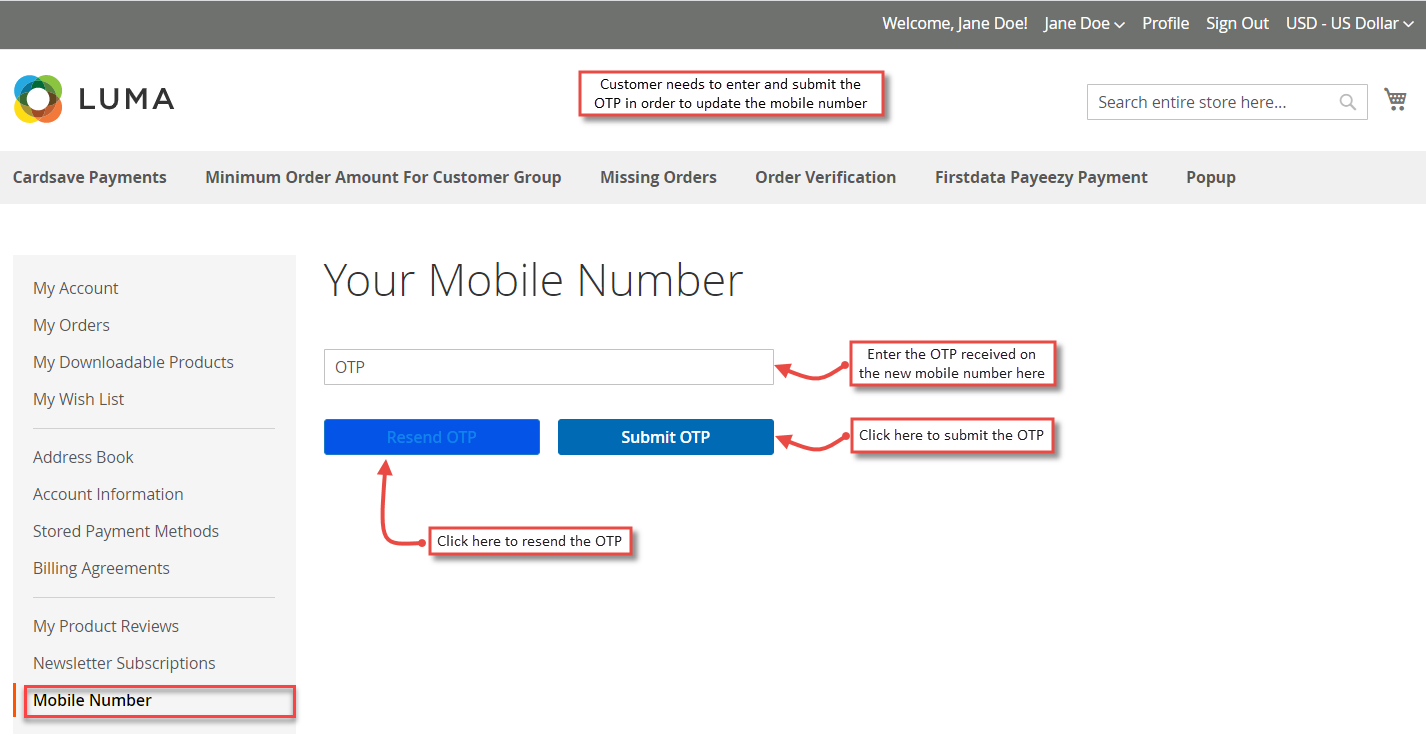Screen dimensions: 1426x743
Task: Open the shopping cart icon
Action: click(1395, 98)
